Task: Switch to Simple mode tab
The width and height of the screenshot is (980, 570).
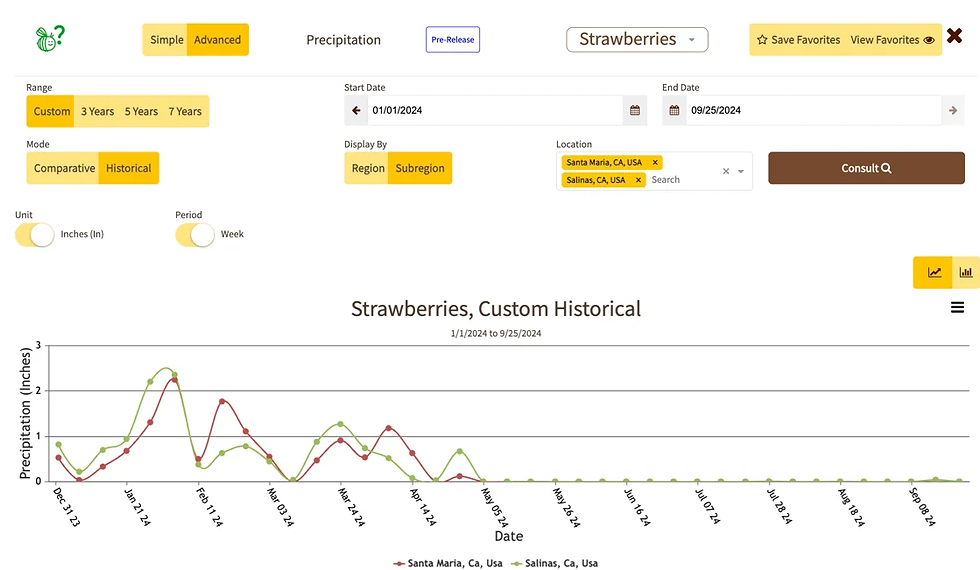Action: click(x=166, y=40)
